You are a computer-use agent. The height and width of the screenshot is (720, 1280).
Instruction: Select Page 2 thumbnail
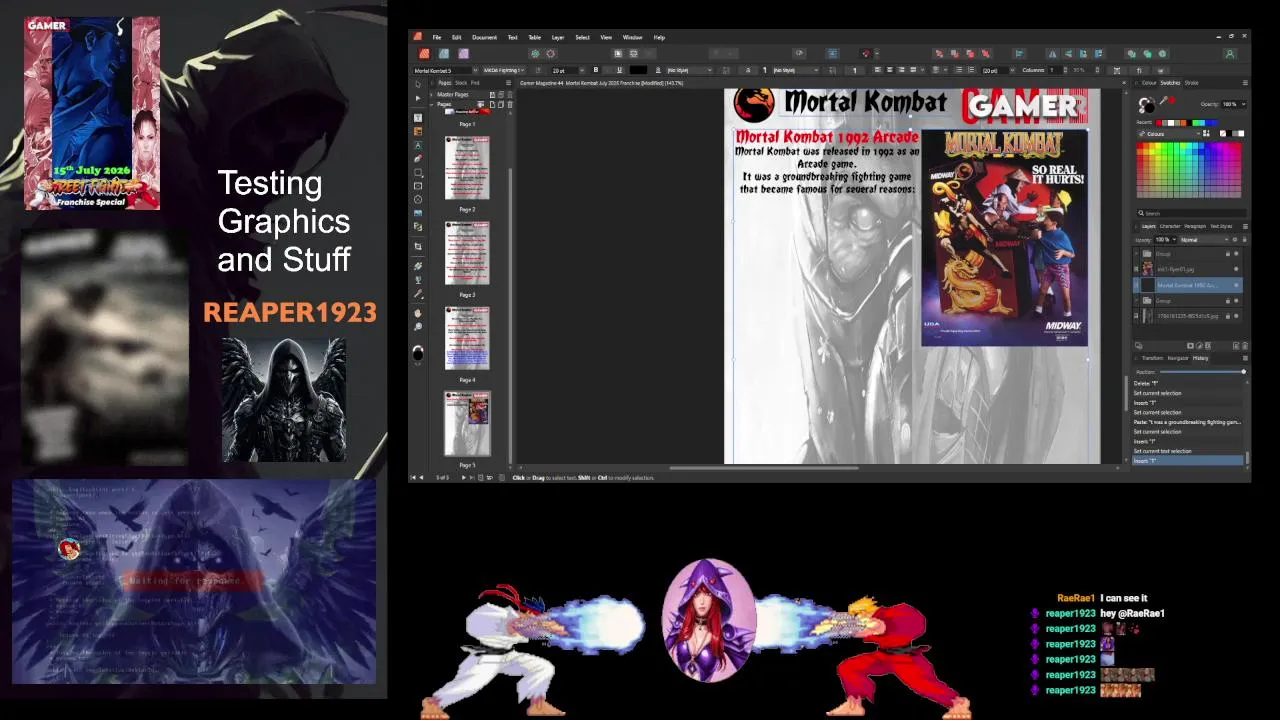coord(467,170)
